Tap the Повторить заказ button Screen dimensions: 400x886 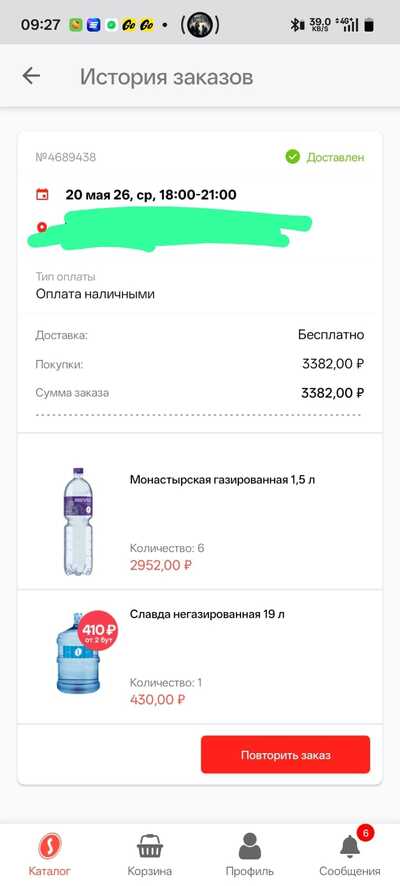285,755
